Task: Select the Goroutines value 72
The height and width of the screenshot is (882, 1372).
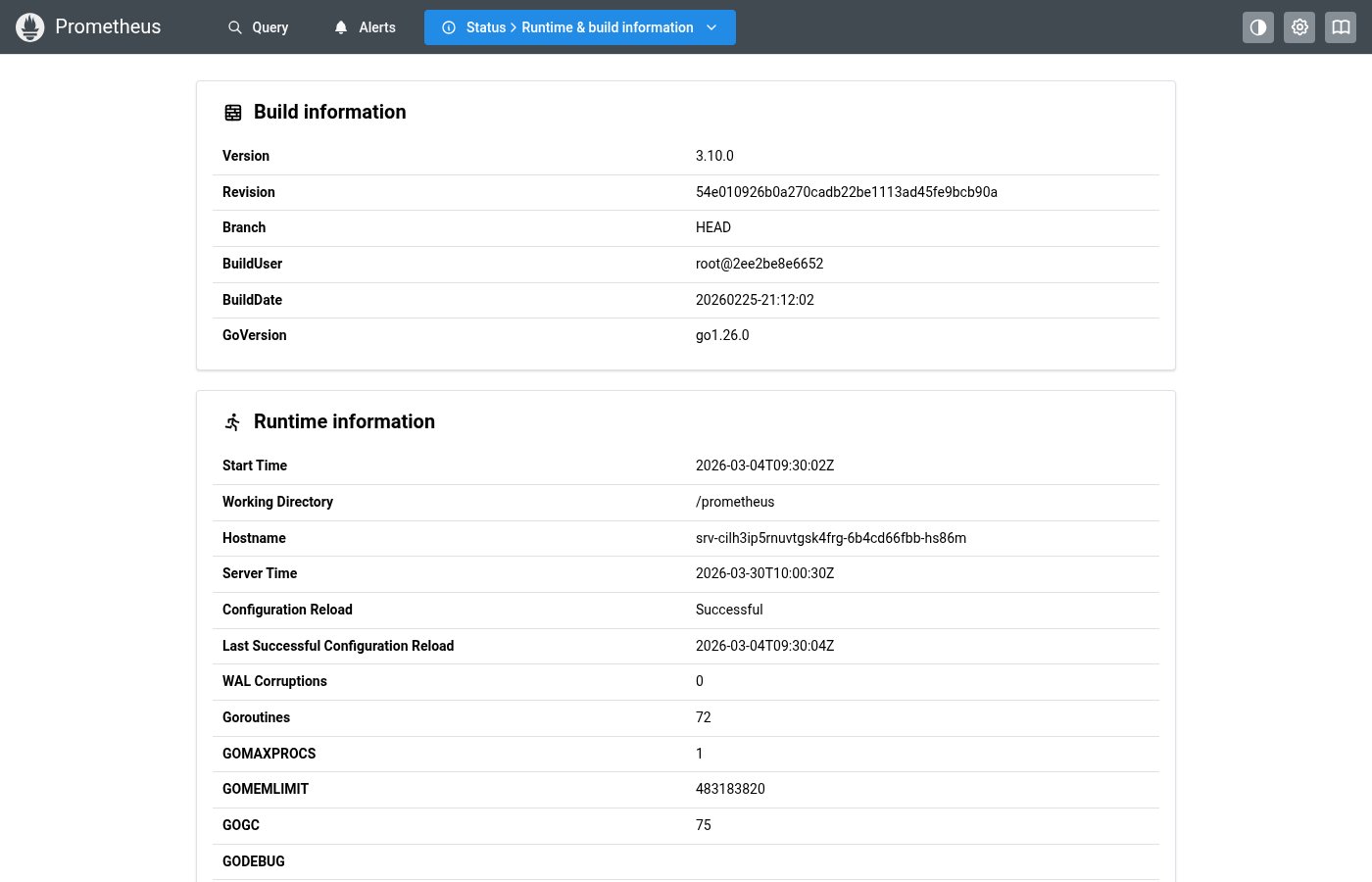Action: [x=704, y=717]
